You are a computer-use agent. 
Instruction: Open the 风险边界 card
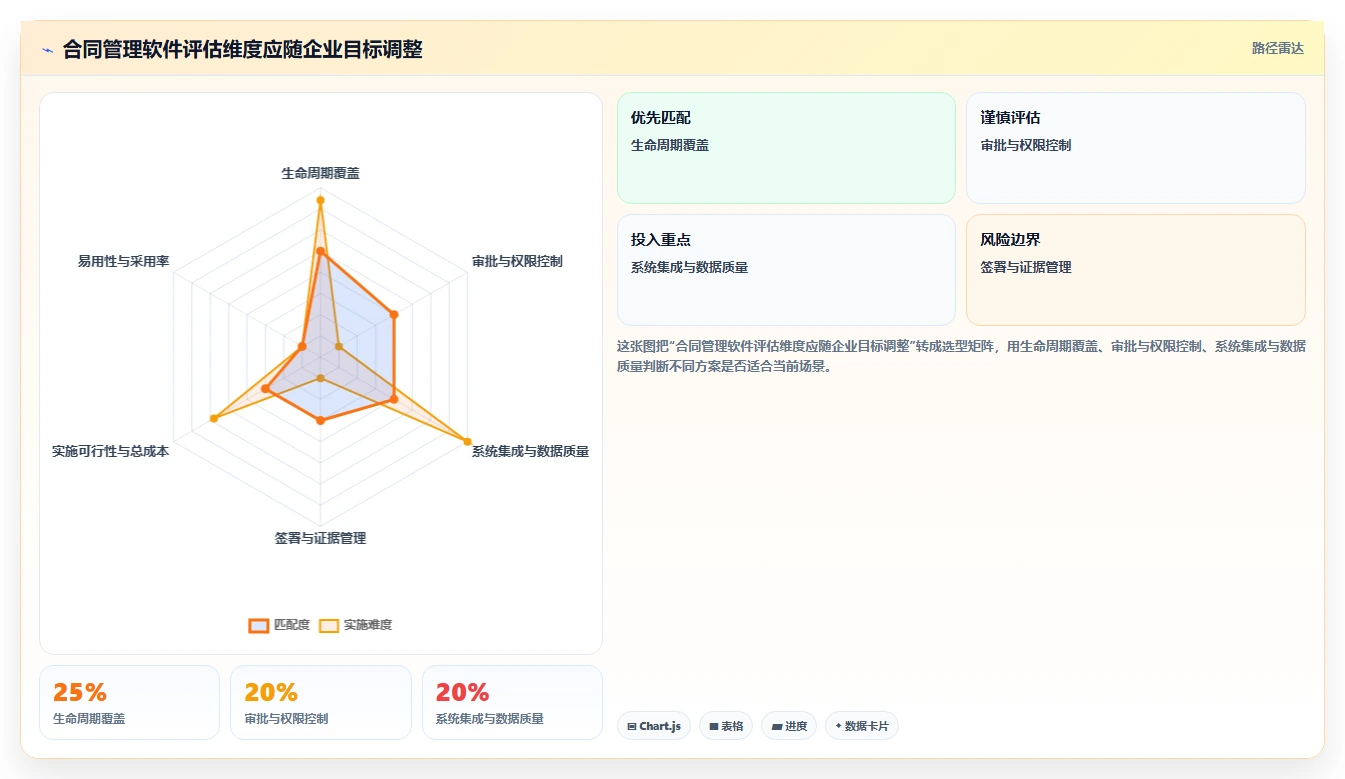(1135, 270)
